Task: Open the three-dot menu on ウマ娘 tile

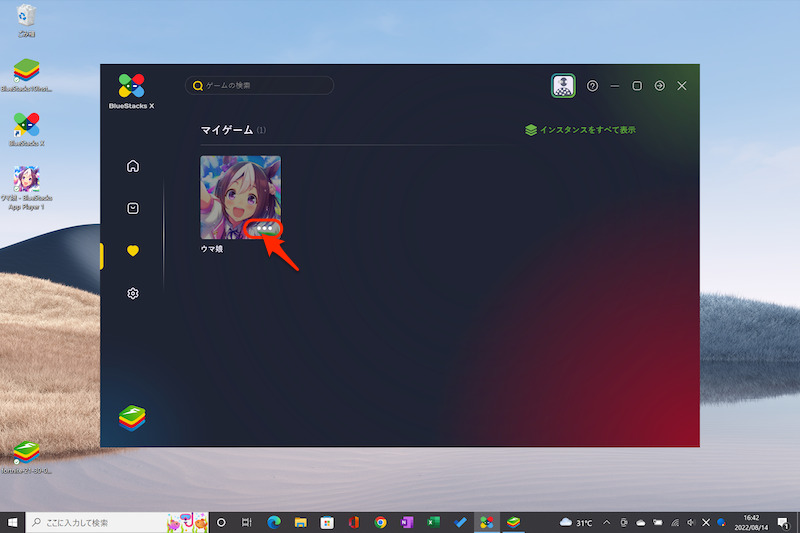Action: click(x=265, y=229)
